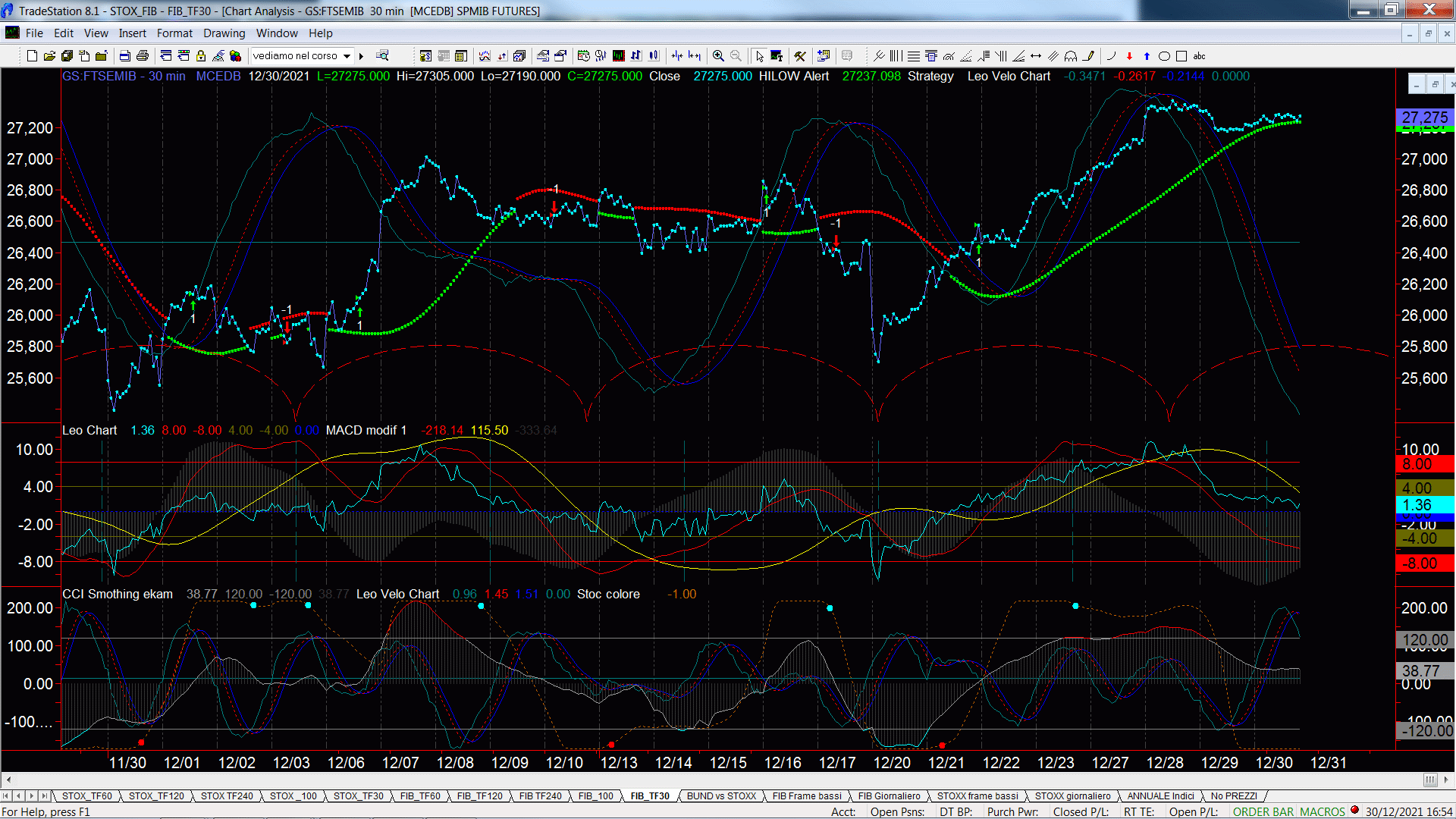Switch to the FIB_TF60 tab
Screen dimensions: 1456x819
420,795
